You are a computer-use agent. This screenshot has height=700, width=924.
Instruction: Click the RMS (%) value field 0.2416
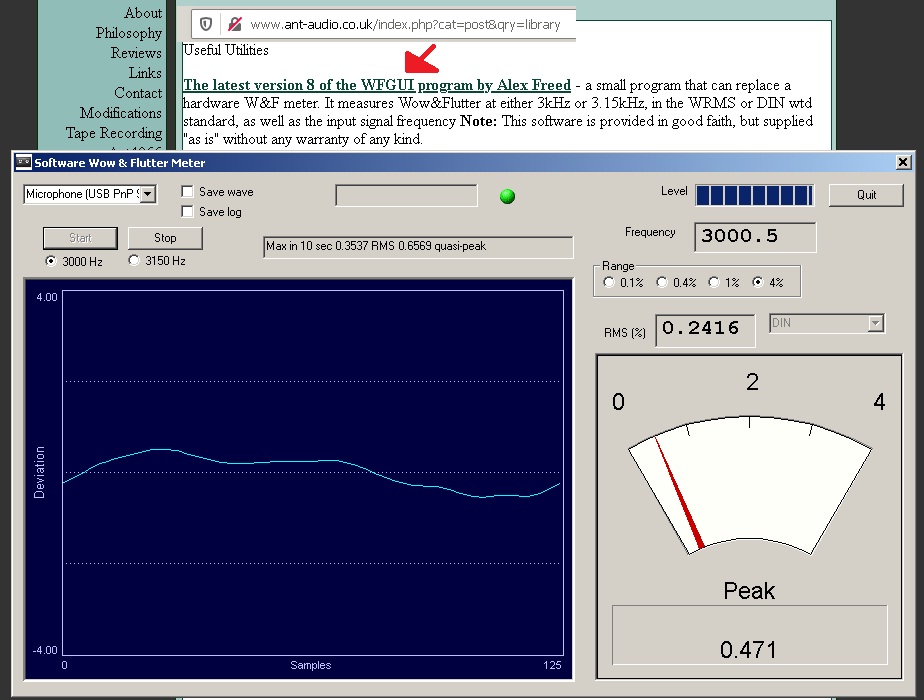coord(705,330)
